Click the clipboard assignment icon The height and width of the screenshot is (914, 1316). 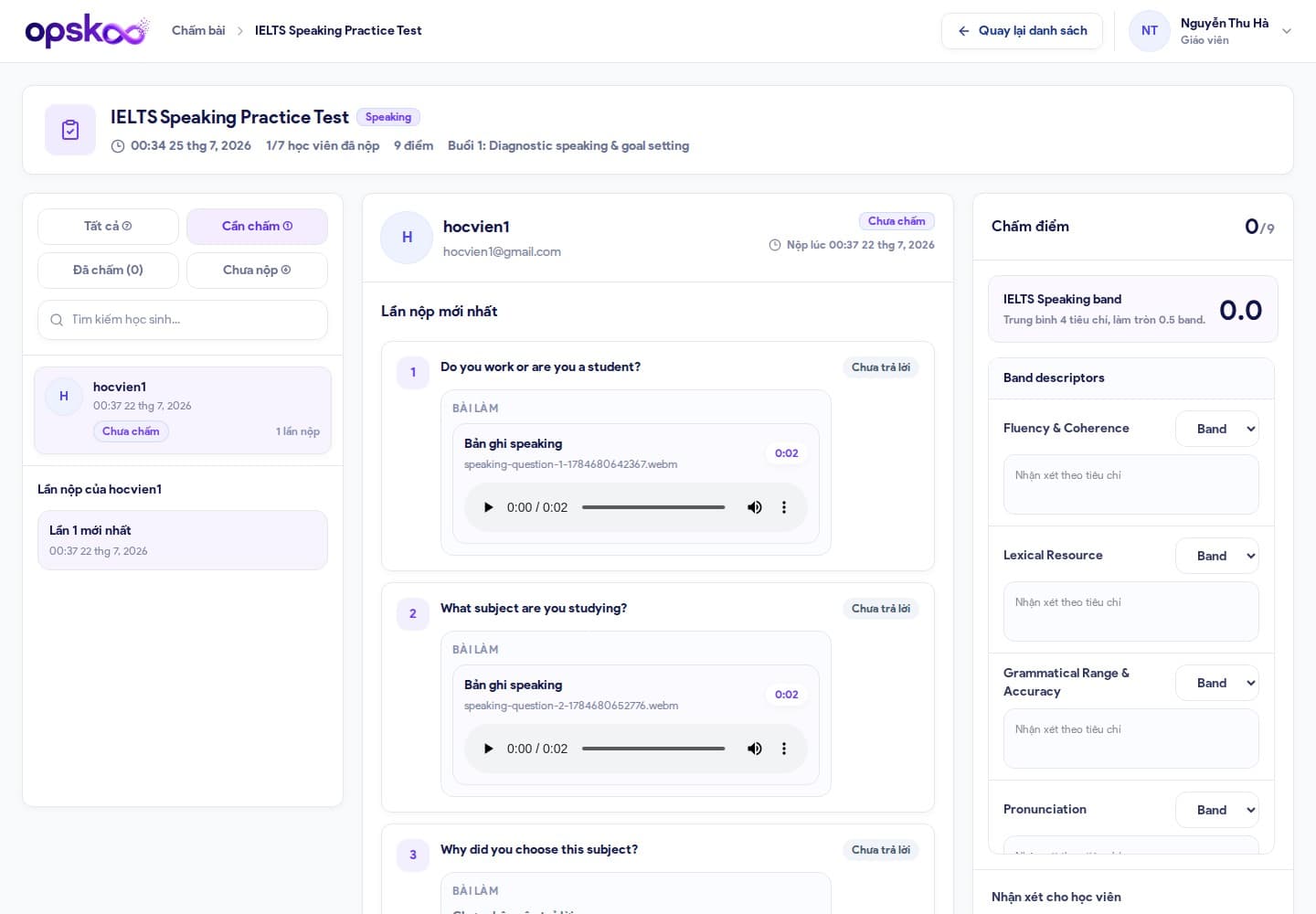(70, 130)
